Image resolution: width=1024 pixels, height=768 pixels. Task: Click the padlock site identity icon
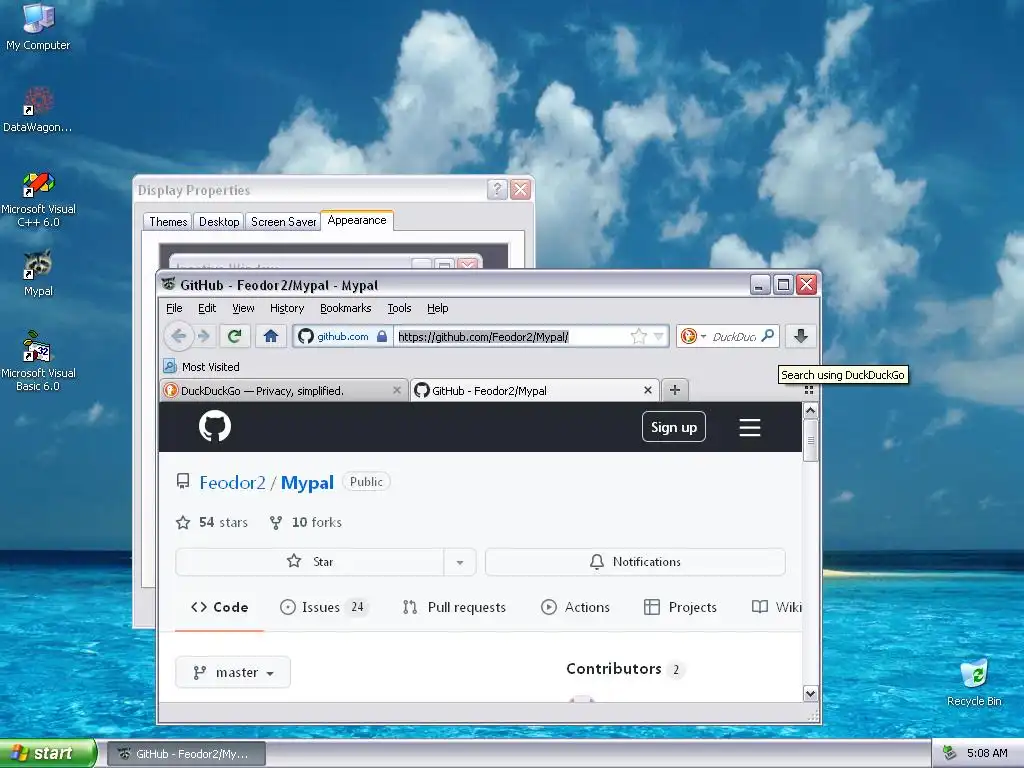(x=382, y=336)
